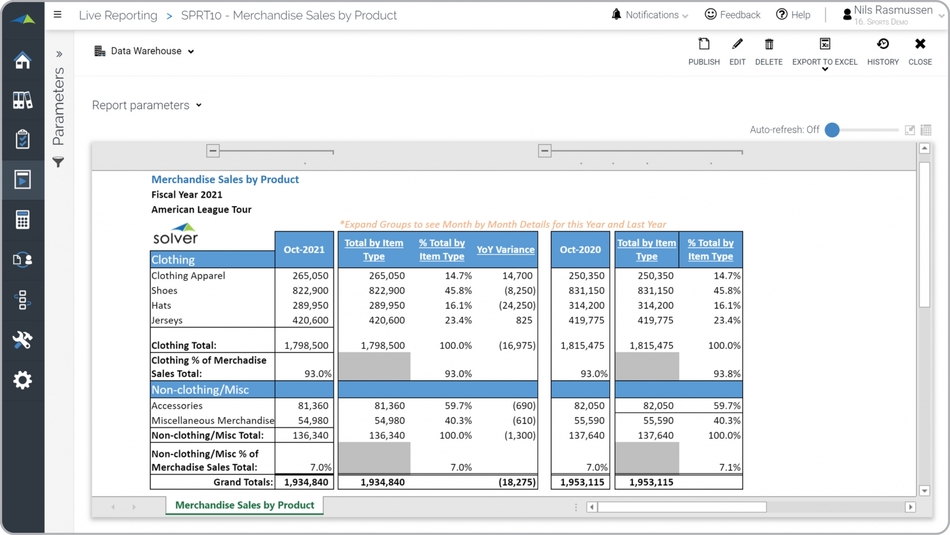
Task: Click the Publish icon
Action: (704, 51)
